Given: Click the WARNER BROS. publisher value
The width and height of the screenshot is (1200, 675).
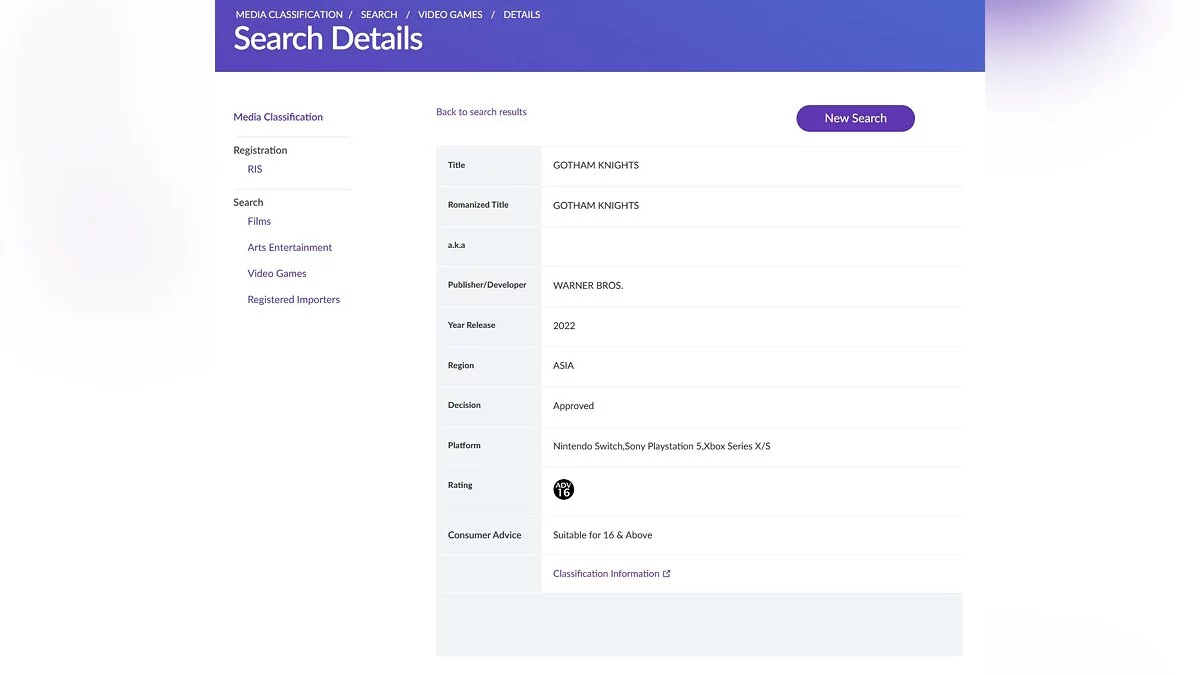Looking at the screenshot, I should [588, 286].
